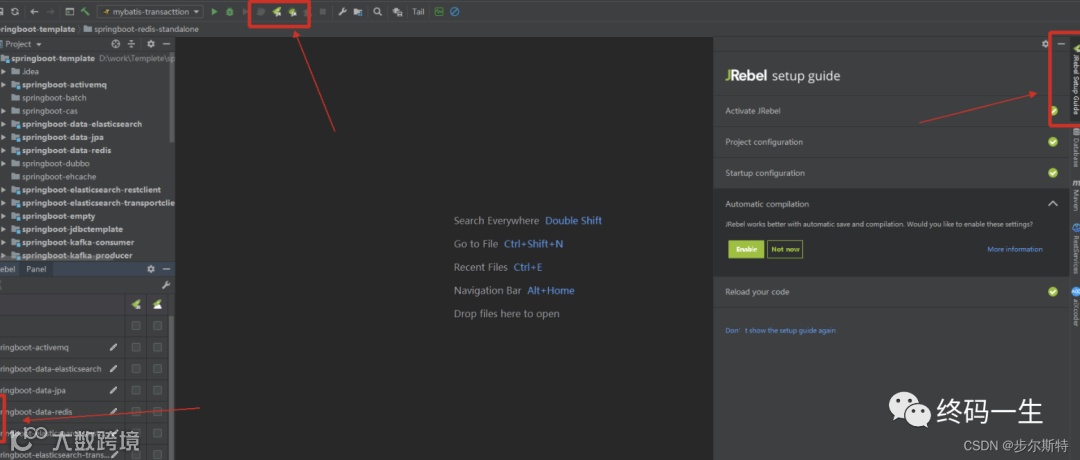Image resolution: width=1080 pixels, height=460 pixels.
Task: Open the aiXcoder side tab
Action: point(1074,306)
